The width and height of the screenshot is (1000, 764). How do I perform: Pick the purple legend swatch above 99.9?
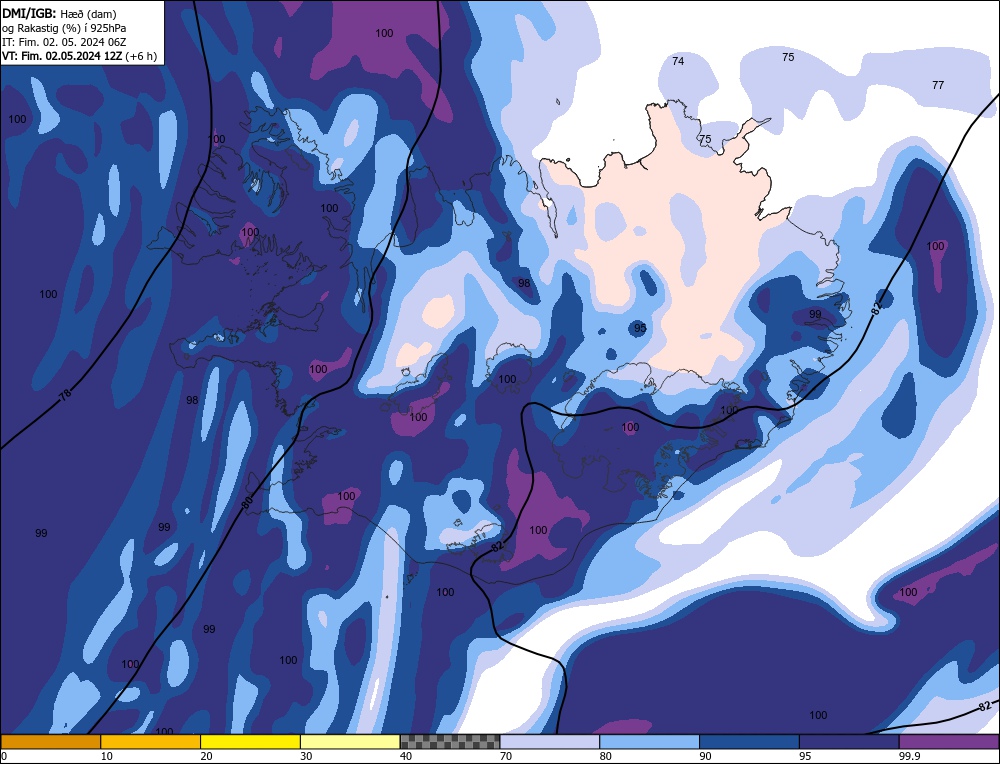coord(949,742)
